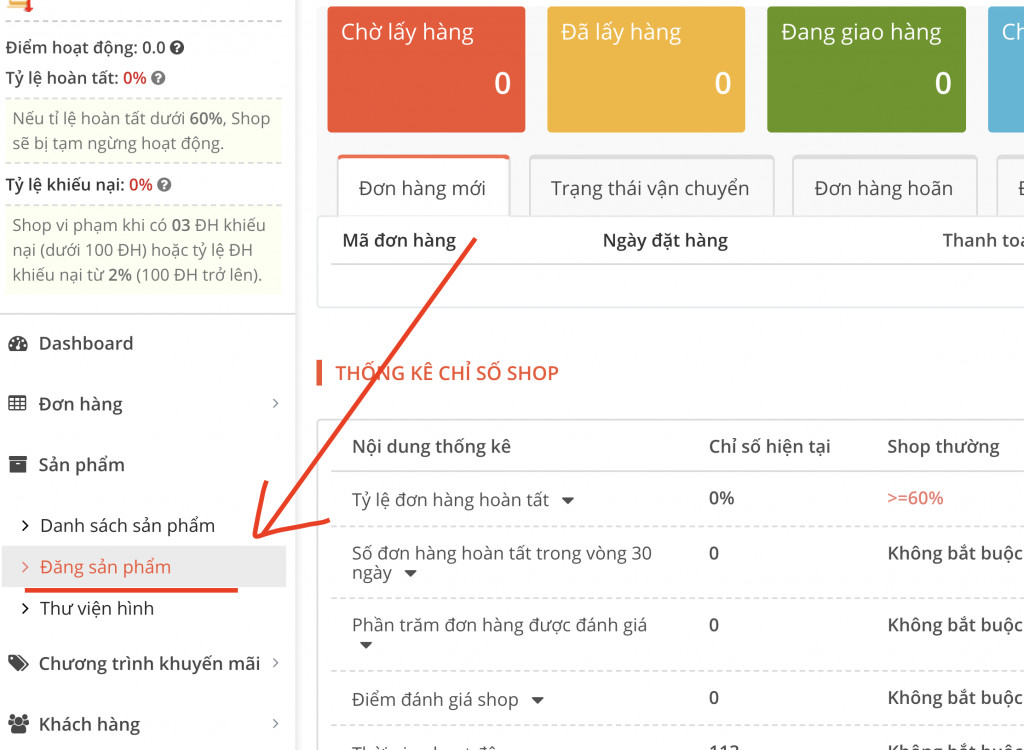Click help icon beside Tỷ lệ khiếu nại
Screen dimensions: 1024x750
164,185
